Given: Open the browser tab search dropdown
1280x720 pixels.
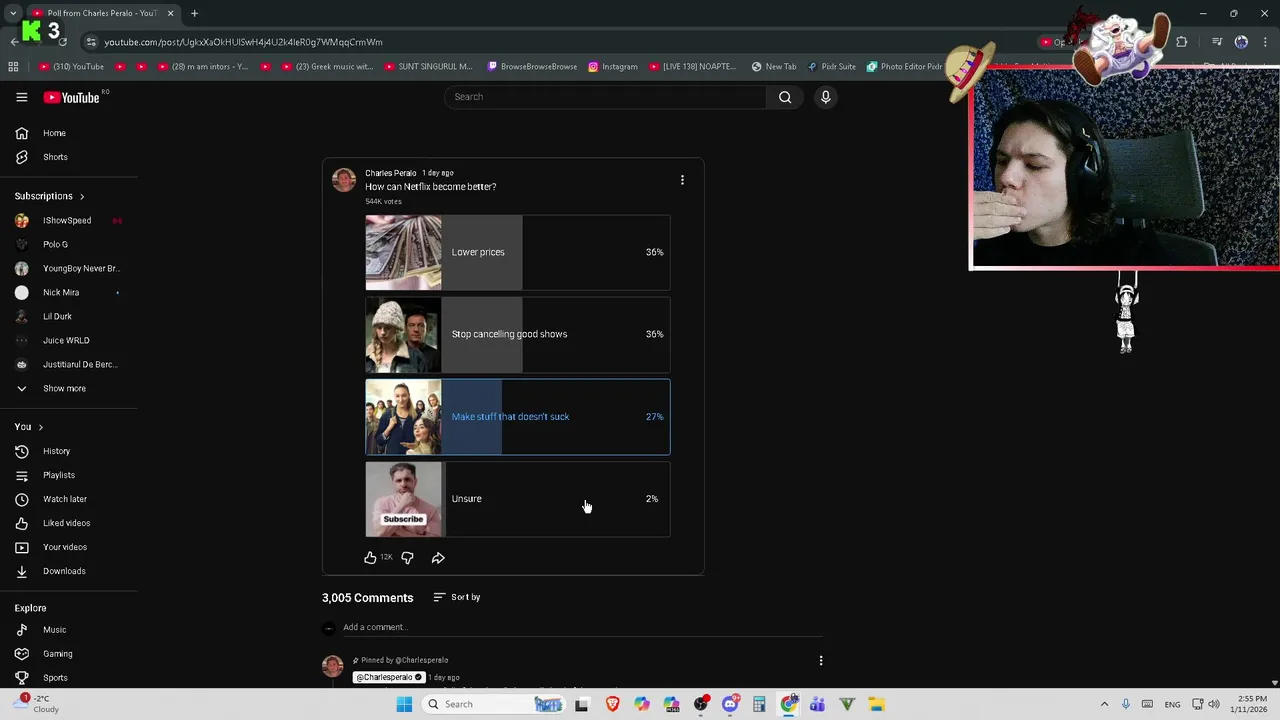Looking at the screenshot, I should pos(13,13).
